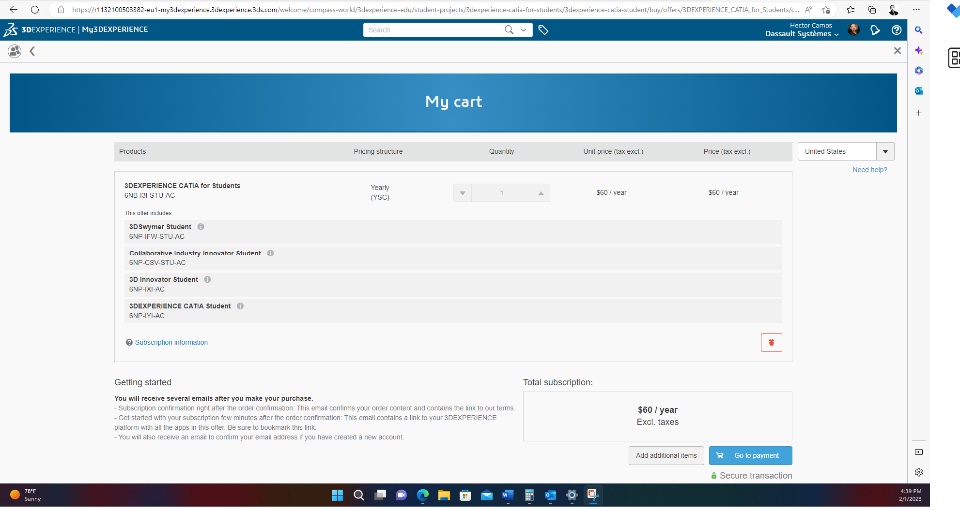
Task: Click the Edge sidebar settings gear
Action: click(918, 472)
